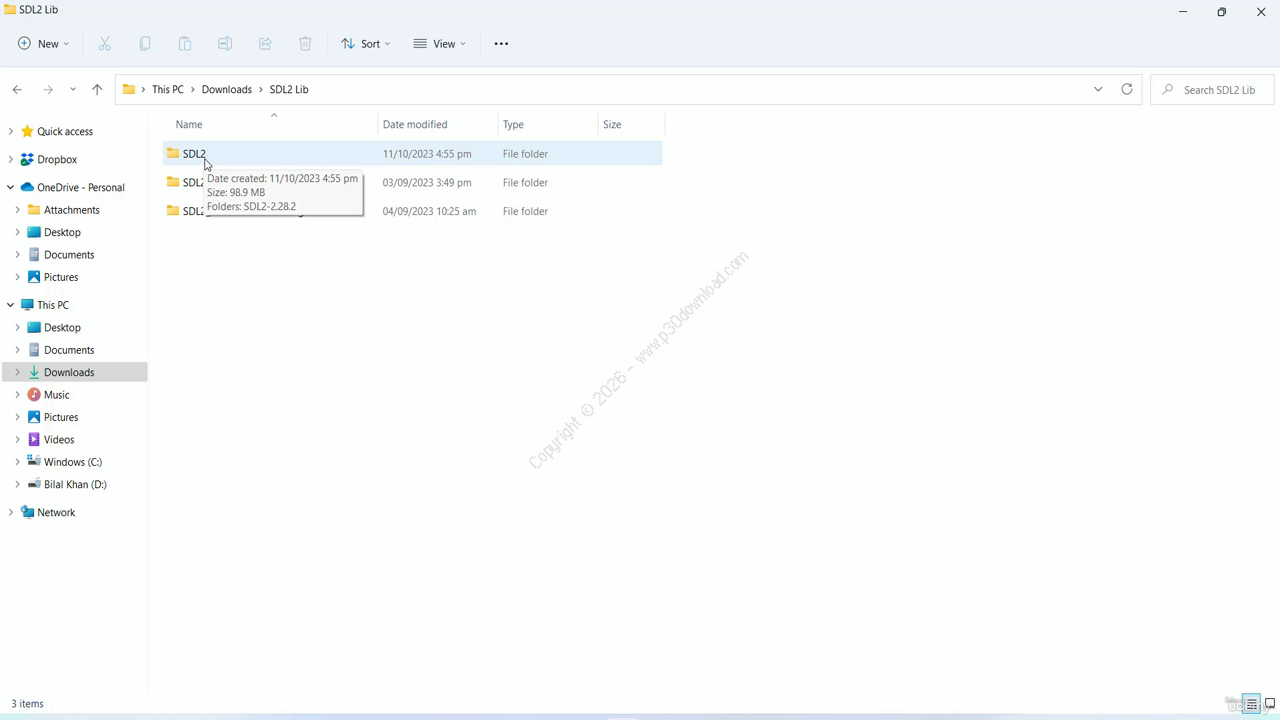
Task: Select Downloads in navigation pane
Action: (x=69, y=373)
